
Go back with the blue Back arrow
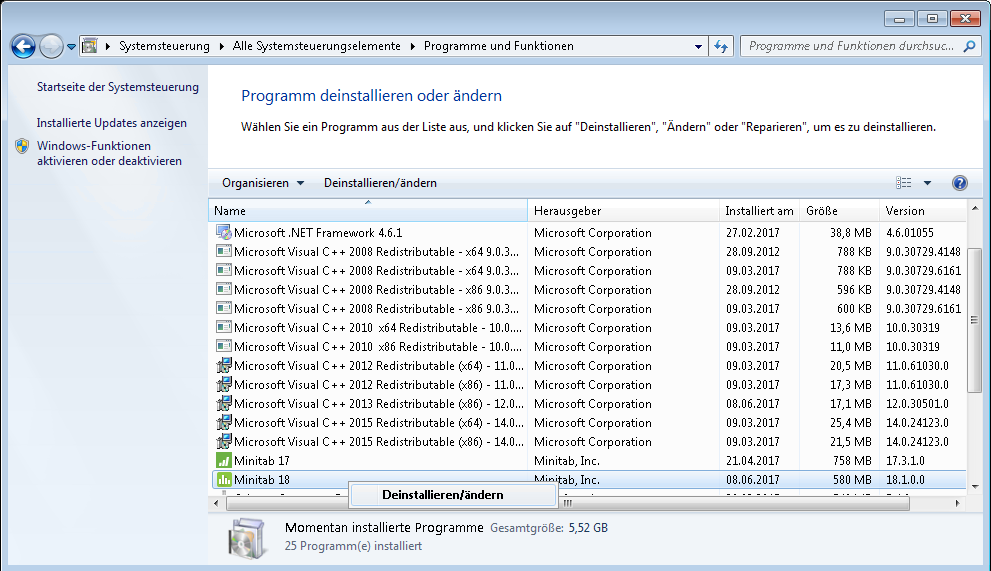coord(23,46)
